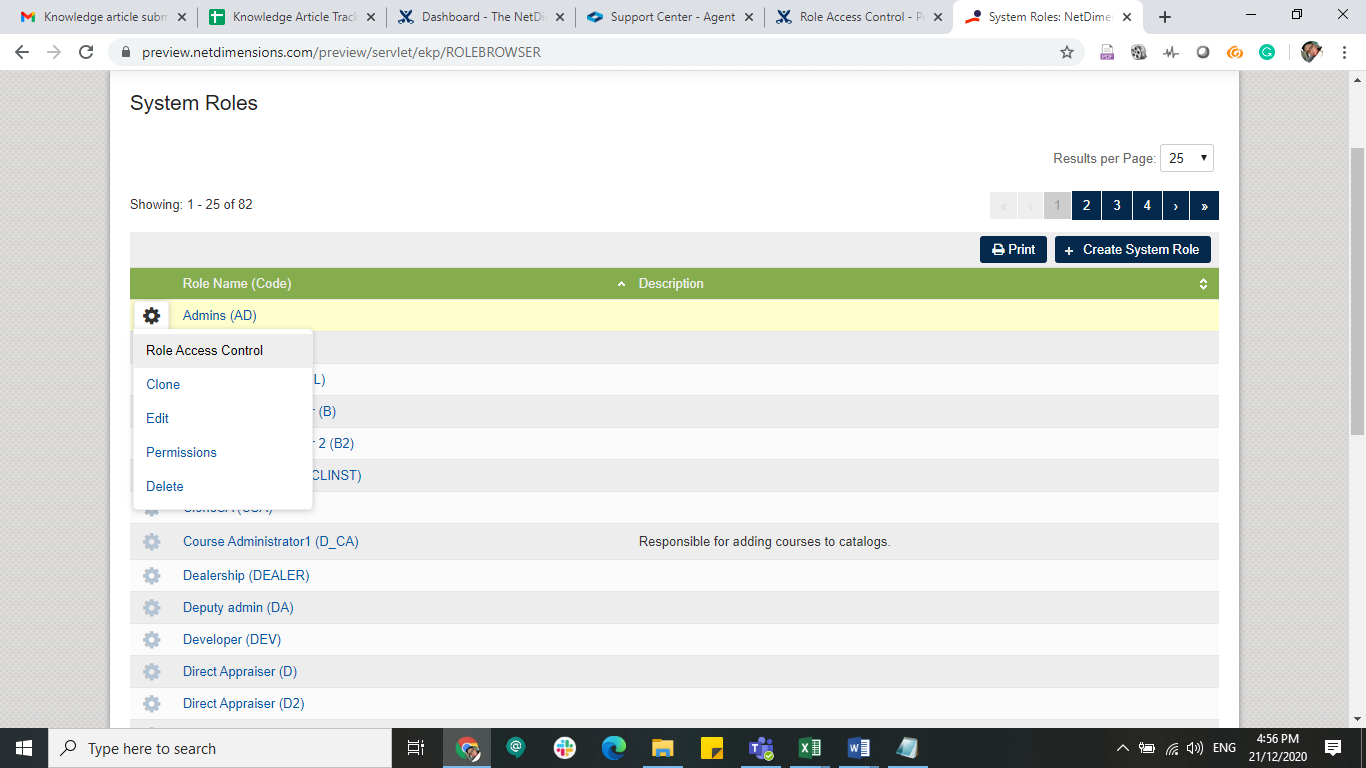The image size is (1366, 768).
Task: Go to results page 4
Action: point(1146,205)
